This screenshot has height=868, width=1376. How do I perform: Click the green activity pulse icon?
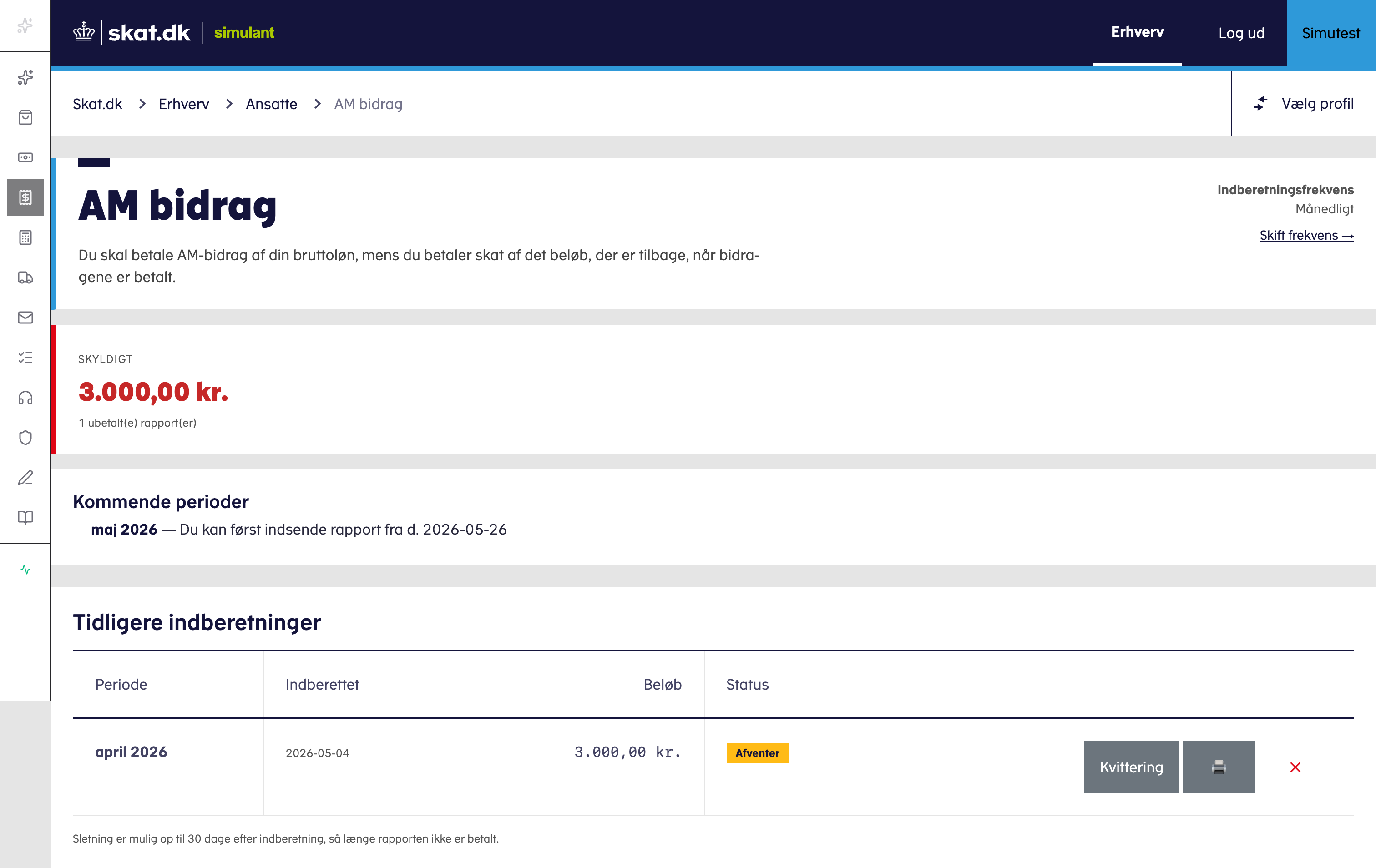click(25, 569)
